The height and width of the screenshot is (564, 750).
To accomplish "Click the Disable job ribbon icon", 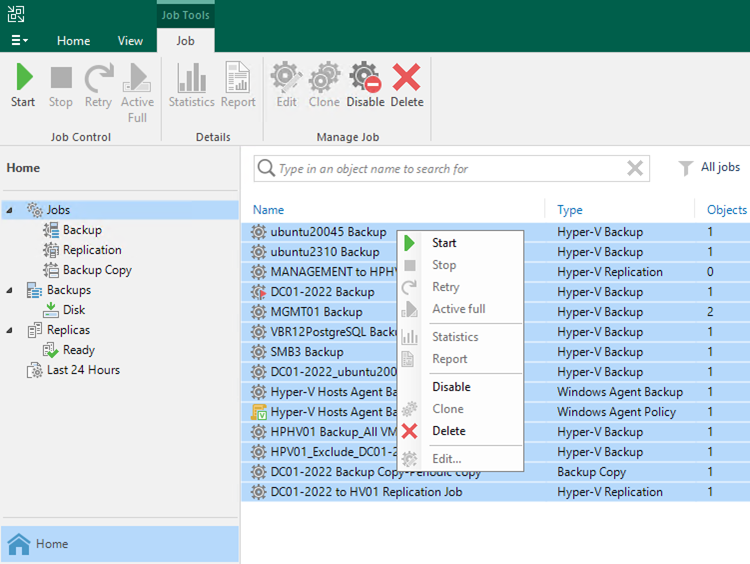I will [365, 79].
